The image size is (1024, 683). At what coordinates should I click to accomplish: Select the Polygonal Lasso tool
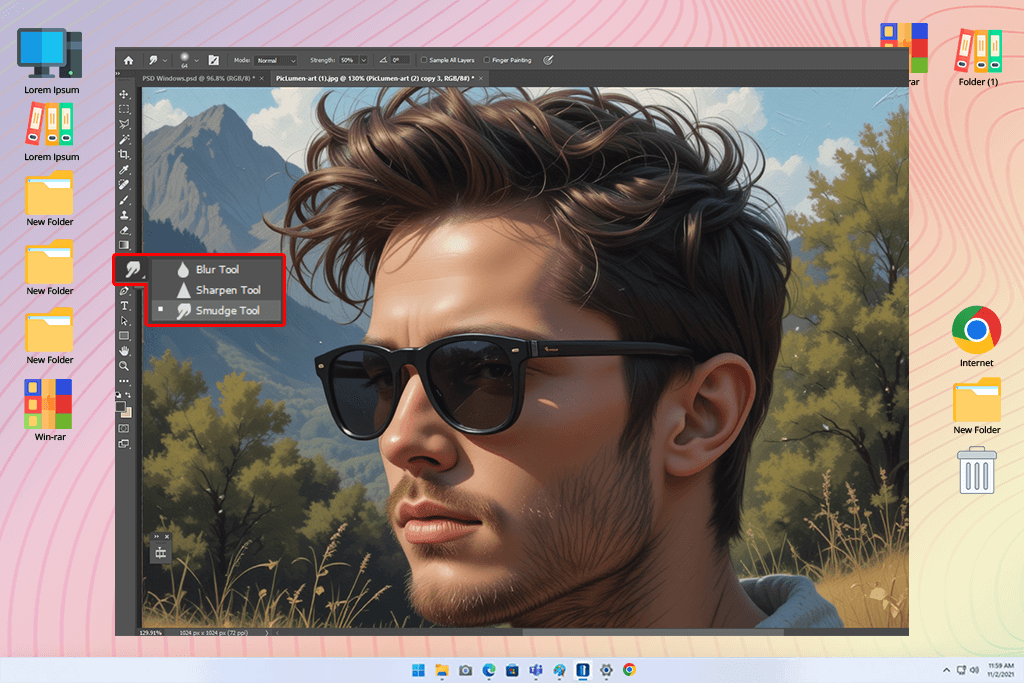click(124, 124)
